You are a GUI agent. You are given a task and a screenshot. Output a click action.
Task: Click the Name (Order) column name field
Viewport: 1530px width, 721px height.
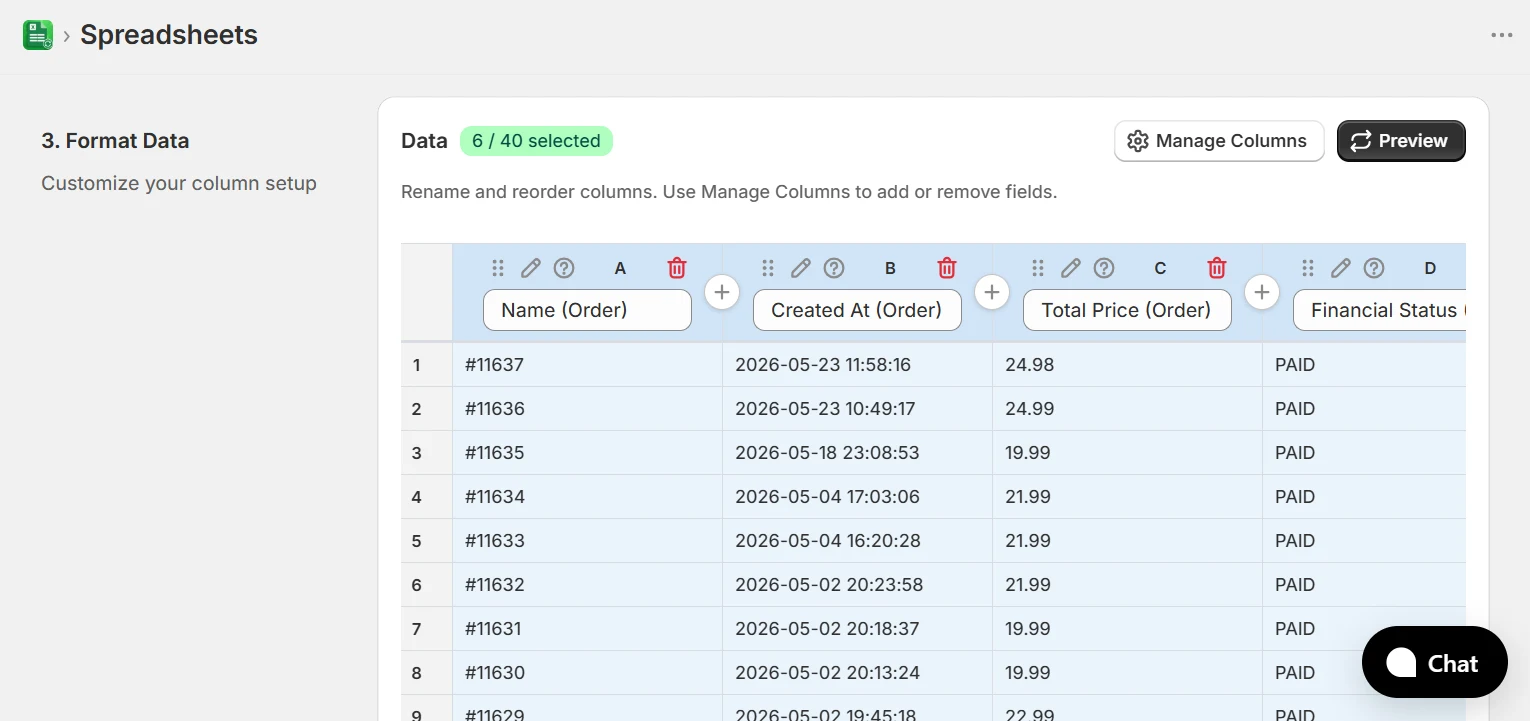[587, 310]
